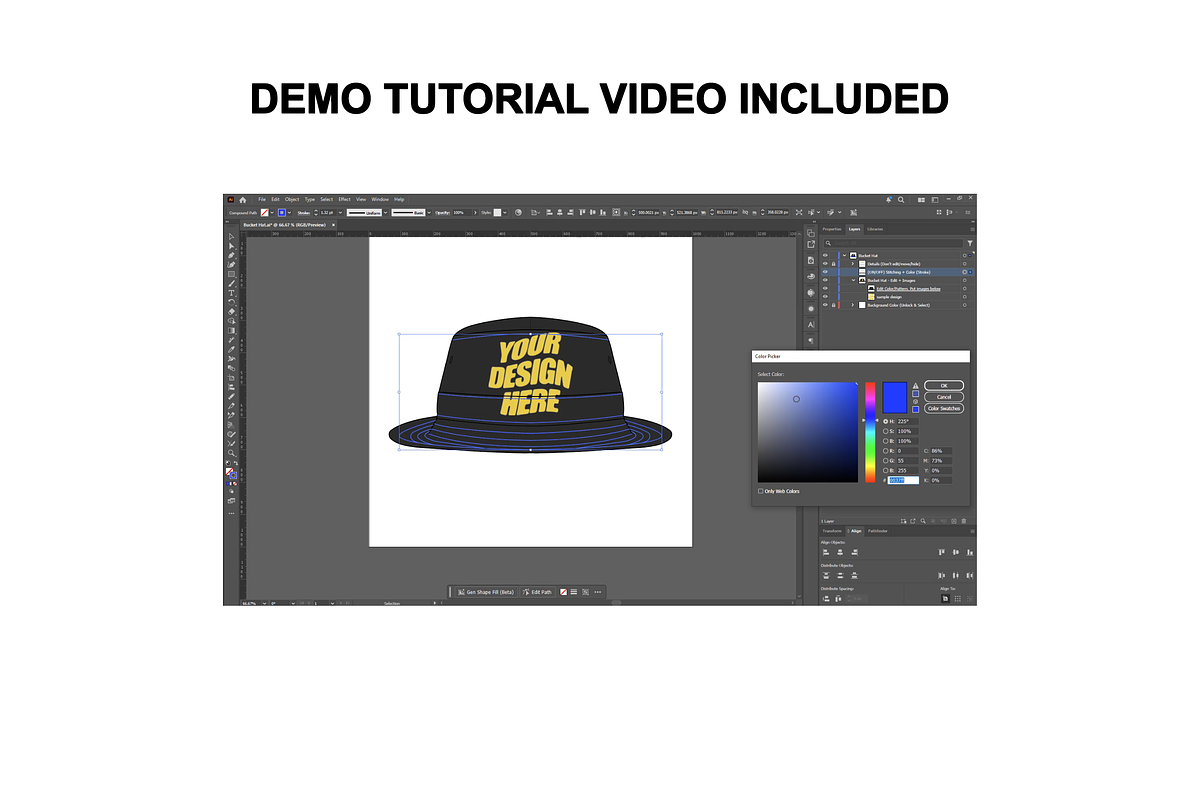Hide the (ON/OFF) Stitching + Color layer

click(825, 272)
